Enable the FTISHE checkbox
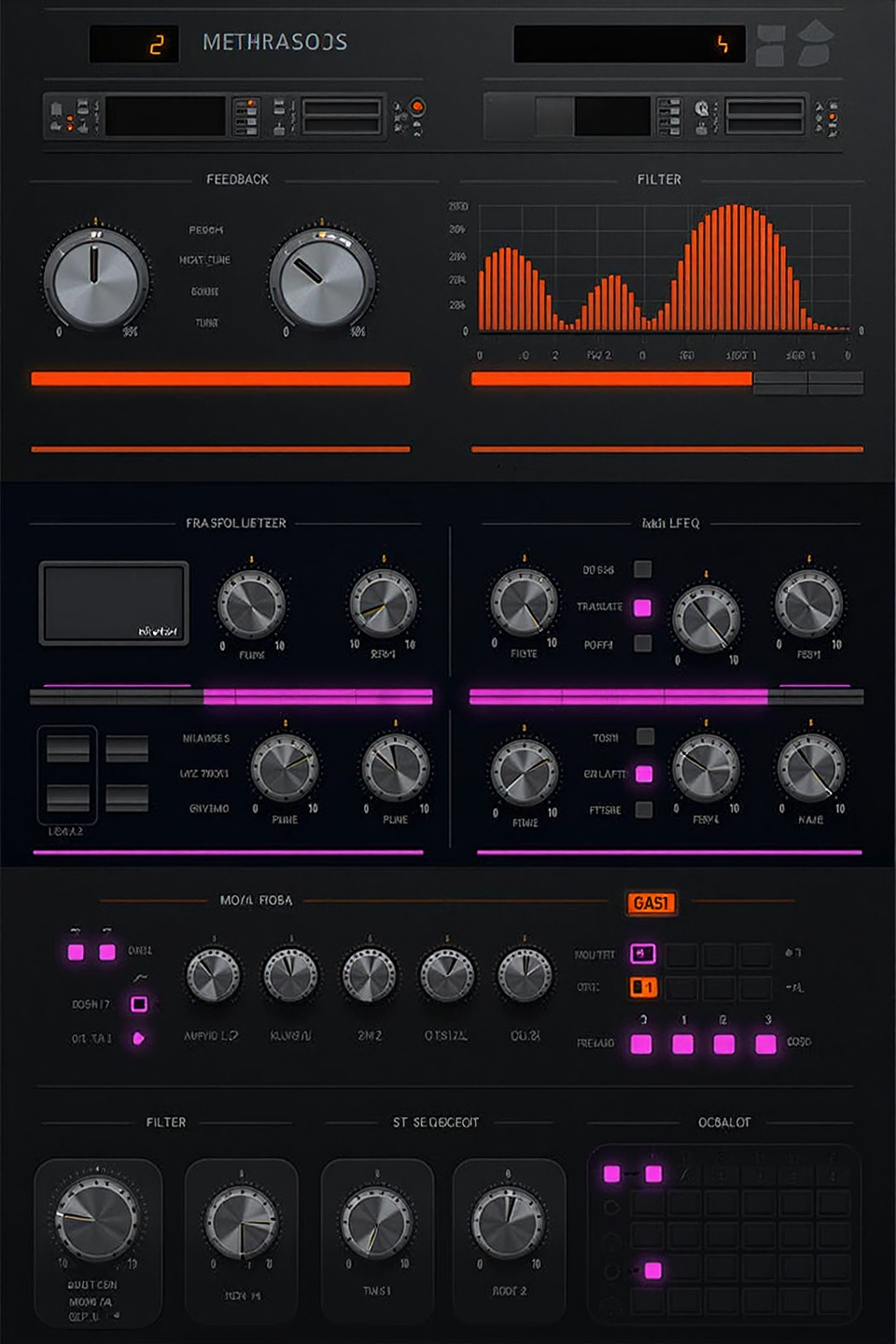 point(644,809)
